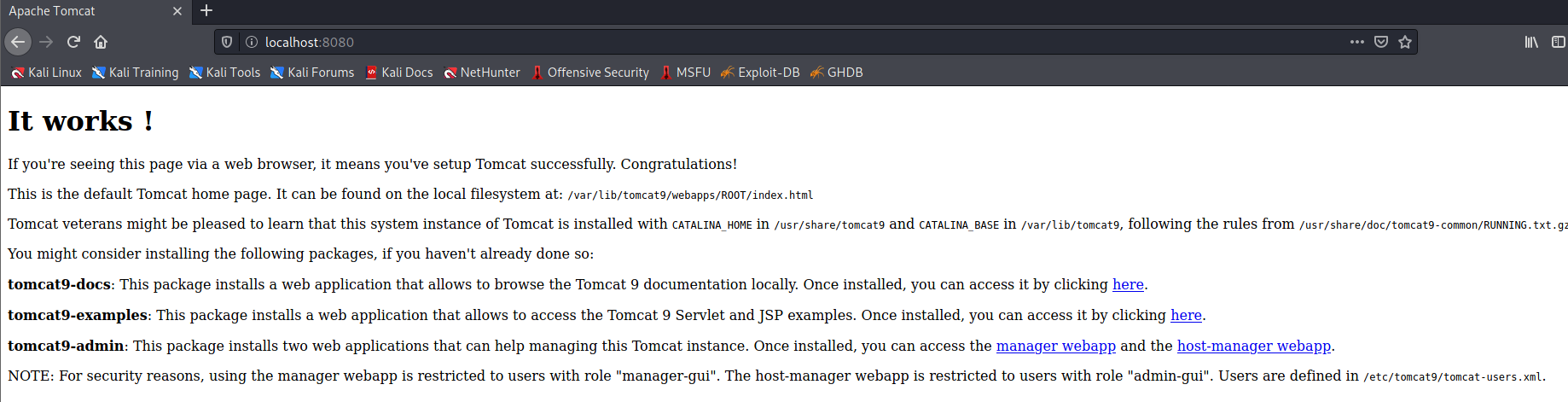Open the manager webapp link

point(1056,346)
